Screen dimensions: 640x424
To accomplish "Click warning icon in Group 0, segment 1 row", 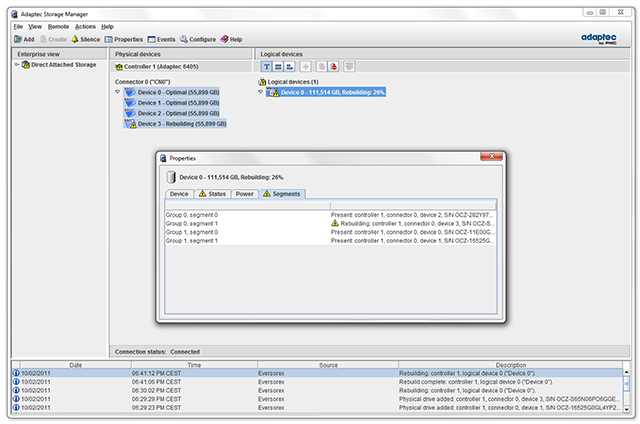I will 335,223.
